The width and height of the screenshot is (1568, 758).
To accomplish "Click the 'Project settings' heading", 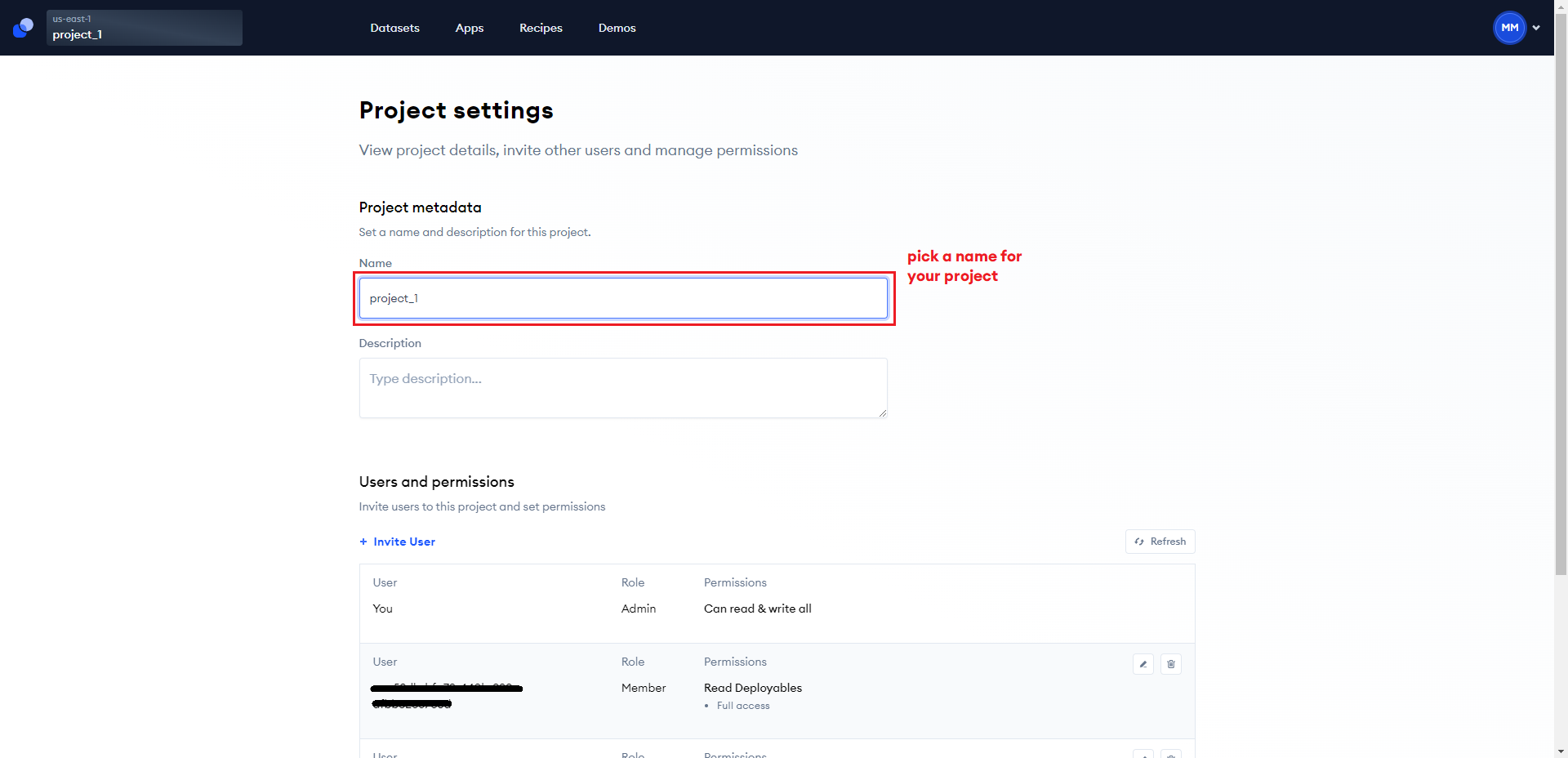I will pos(457,110).
